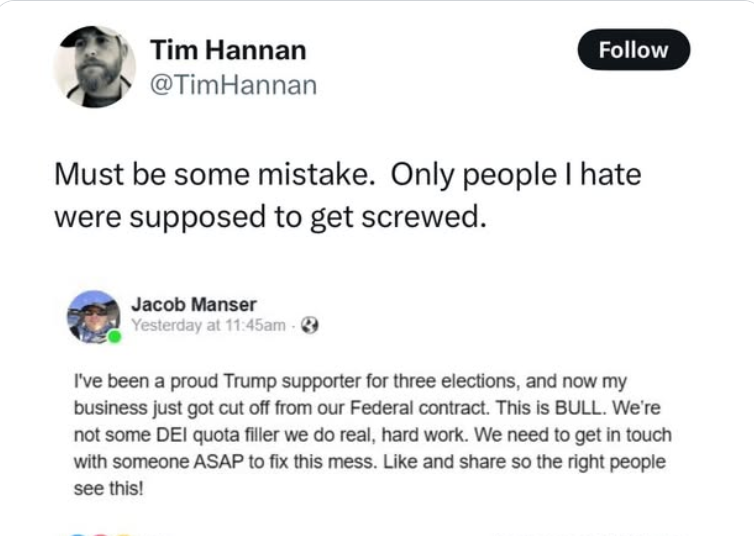Click the globe public-audience icon

pos(311,325)
